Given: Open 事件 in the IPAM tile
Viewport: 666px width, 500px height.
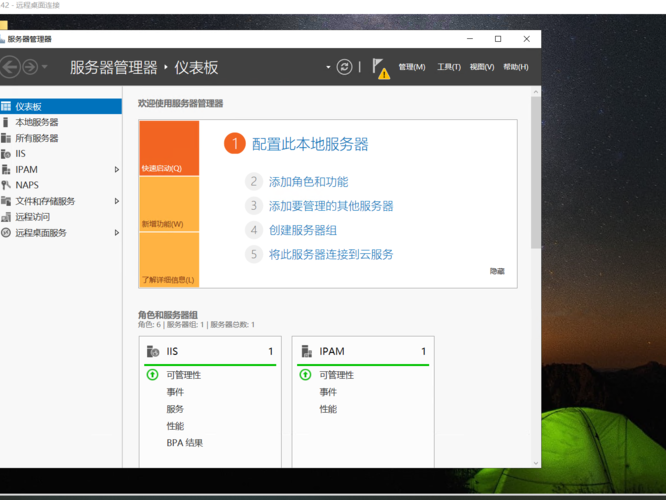Looking at the screenshot, I should (328, 392).
